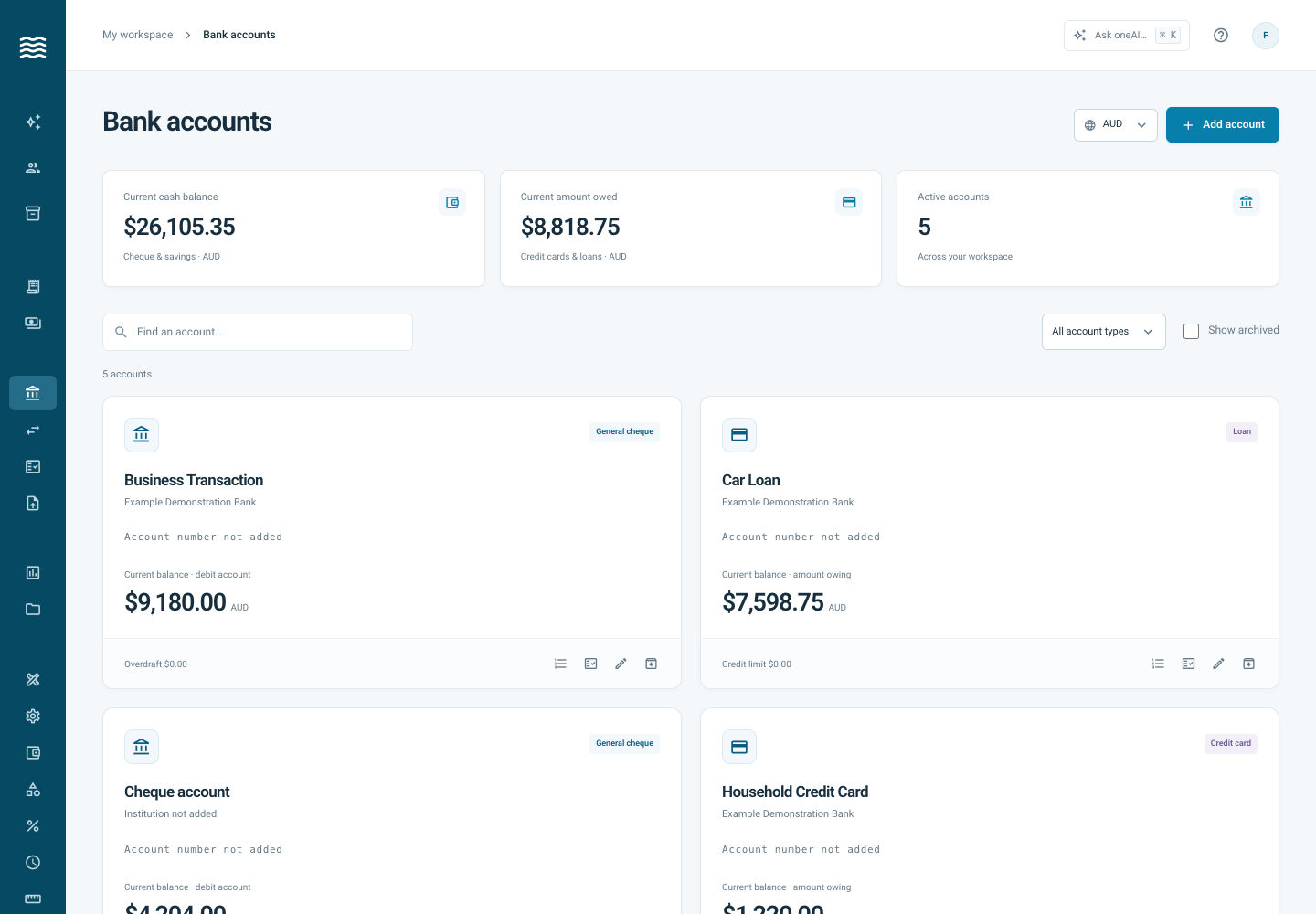Open the Car Loan account card title
The width and height of the screenshot is (1316, 914).
point(751,480)
